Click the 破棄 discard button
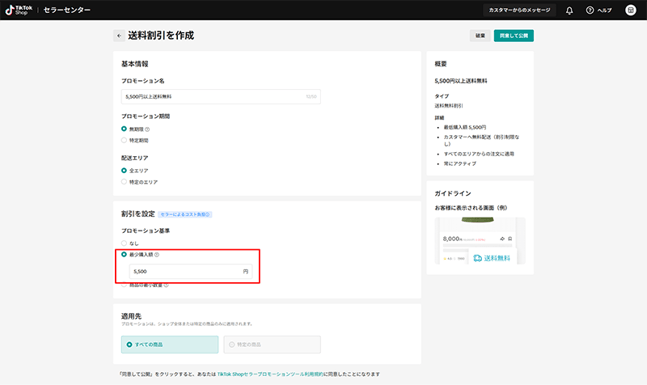Screen dimensions: 647x385 (480, 35)
